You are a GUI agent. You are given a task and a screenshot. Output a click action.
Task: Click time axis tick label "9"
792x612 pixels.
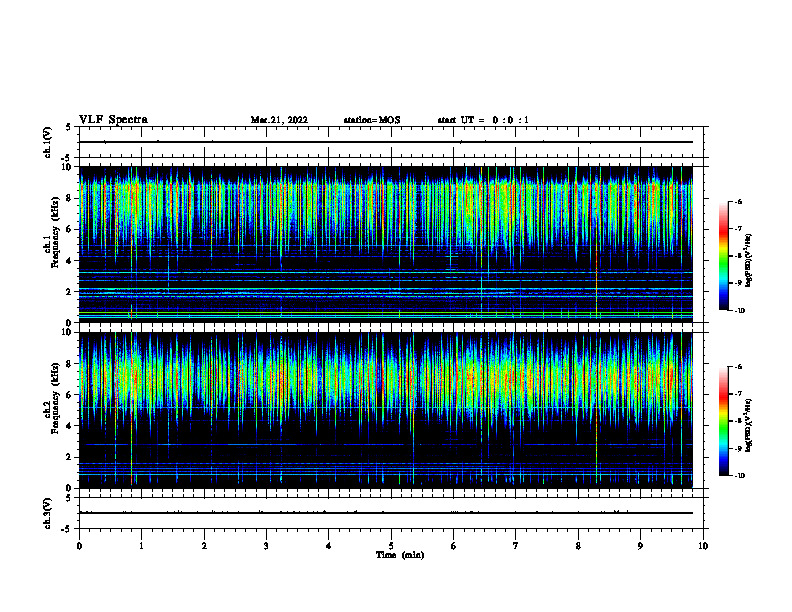(640, 546)
